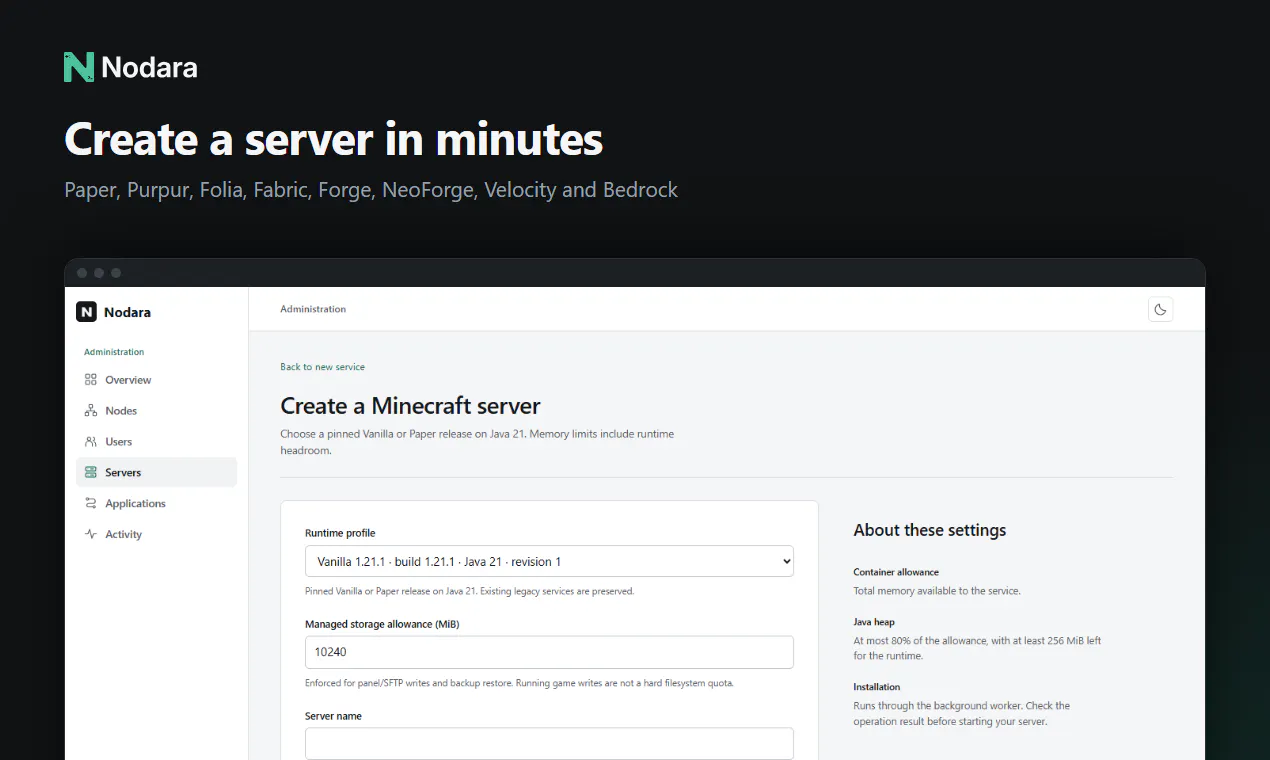Click the Nodara N icon in sidebar
Image resolution: width=1270 pixels, height=760 pixels.
tap(86, 312)
